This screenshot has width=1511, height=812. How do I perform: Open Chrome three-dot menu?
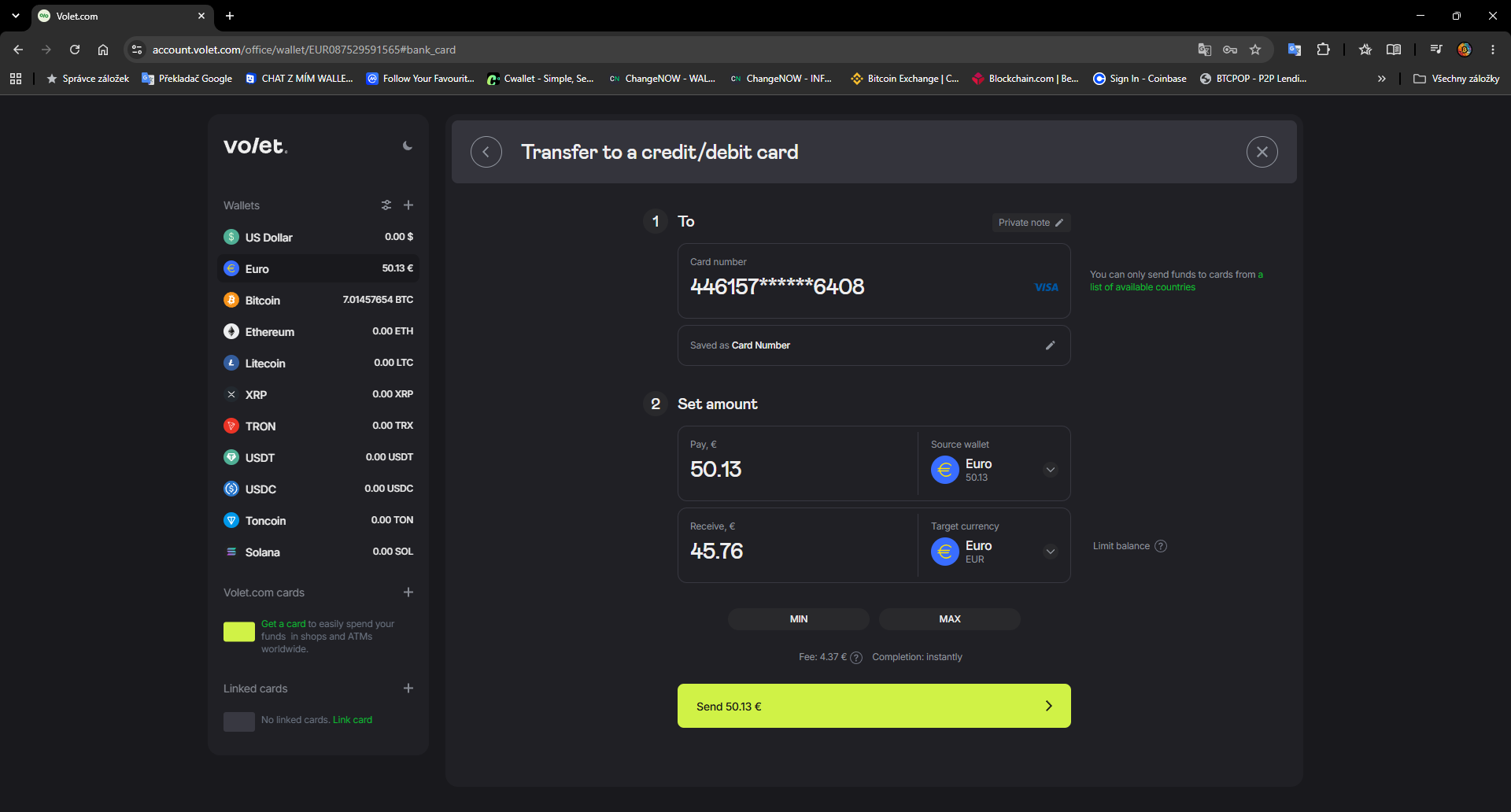pyautogui.click(x=1493, y=50)
